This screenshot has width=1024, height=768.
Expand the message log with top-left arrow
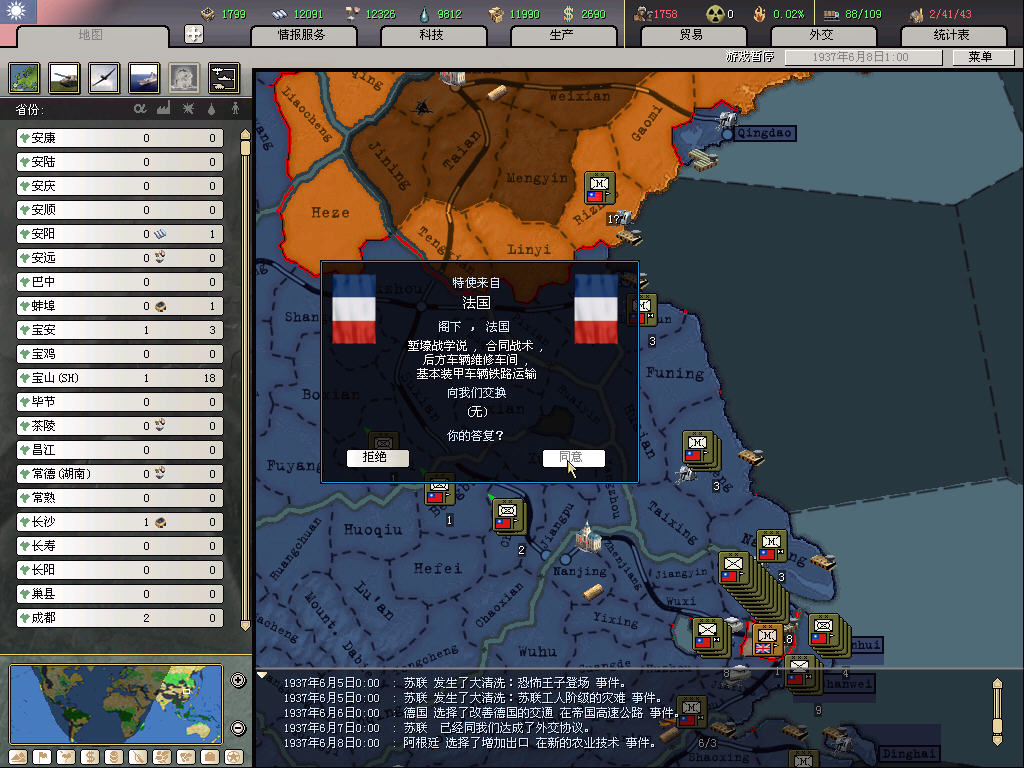point(263,675)
